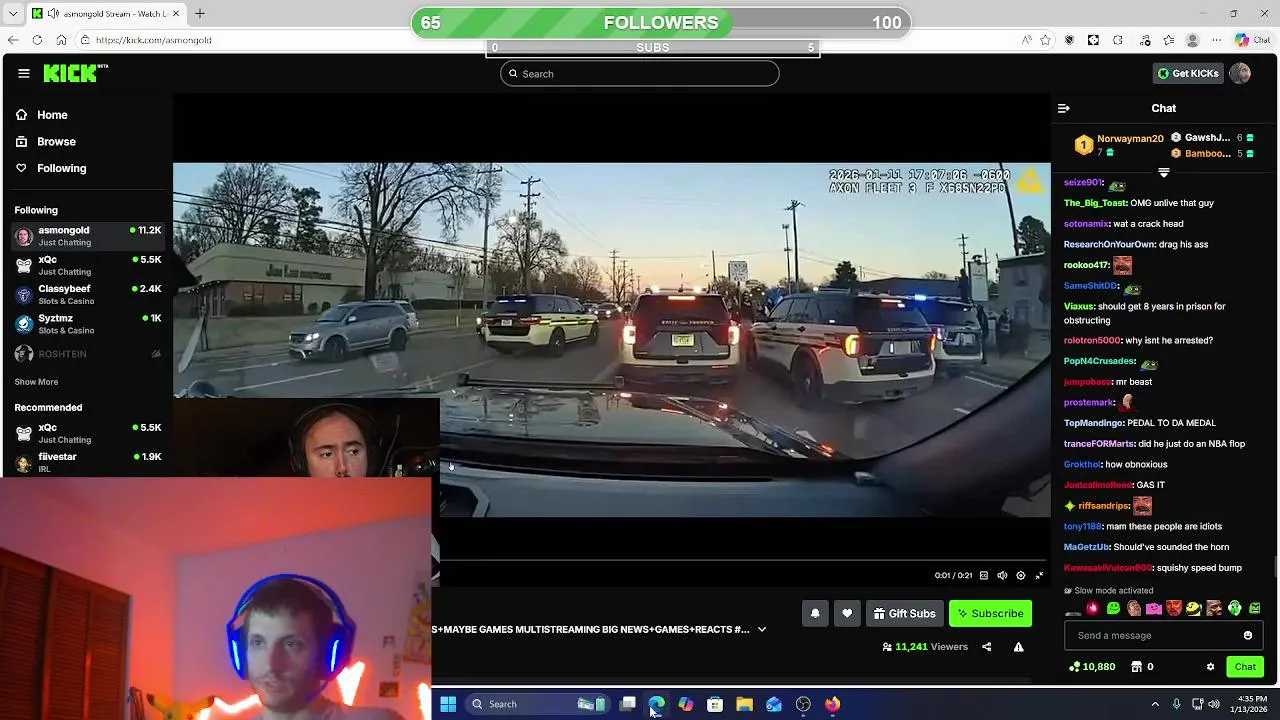This screenshot has height=720, width=1280.
Task: Add page to favorites star icon
Action: pos(1045,40)
